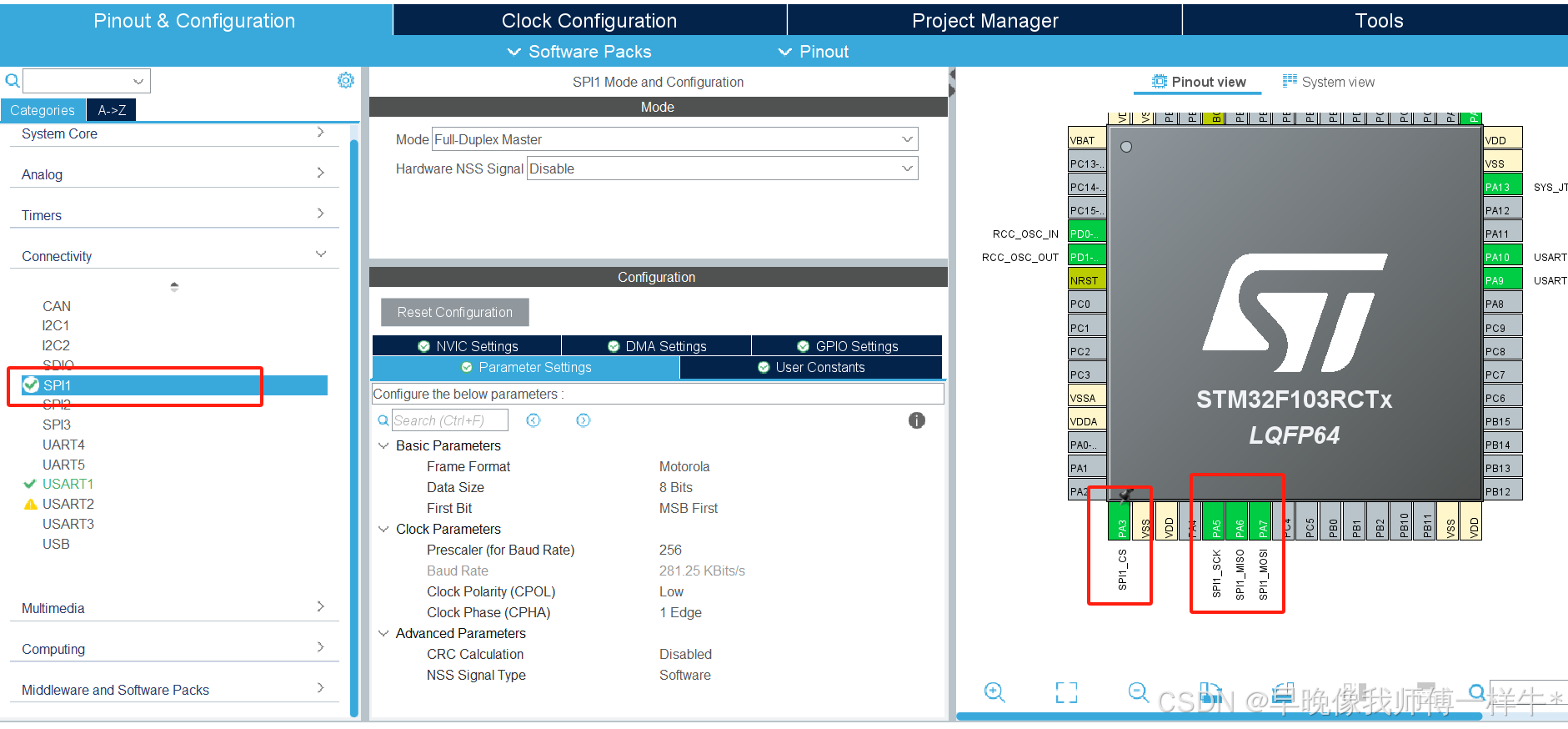Open the Software Packs menu

click(579, 52)
